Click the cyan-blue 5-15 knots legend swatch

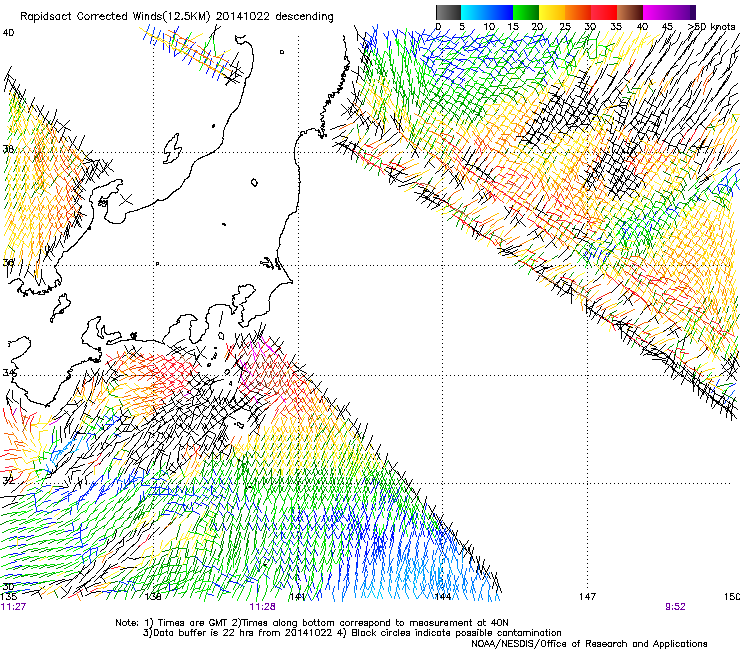[x=487, y=12]
